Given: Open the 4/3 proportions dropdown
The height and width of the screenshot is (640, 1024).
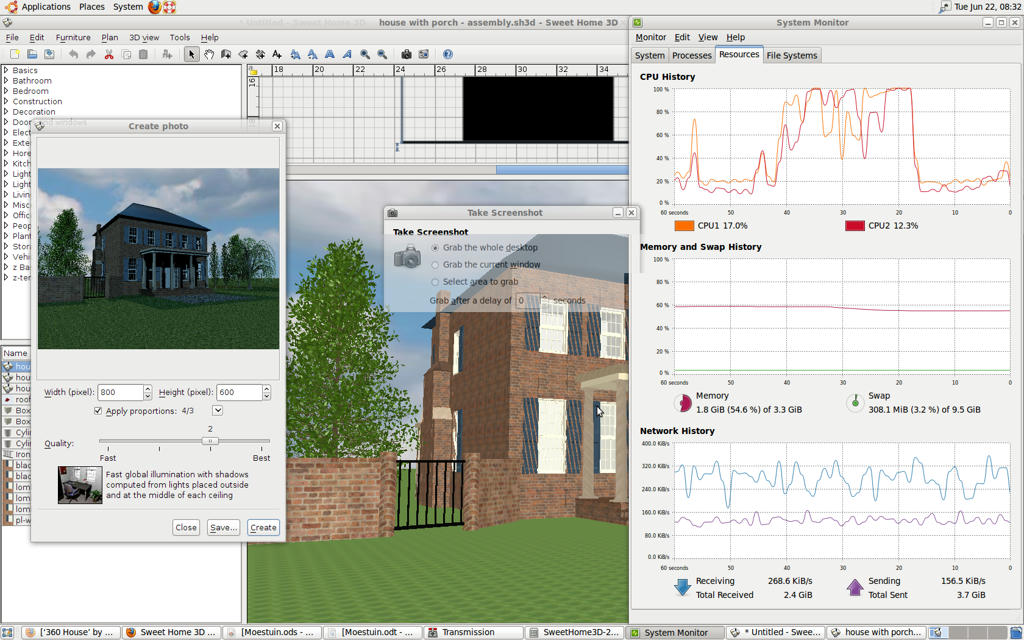Looking at the screenshot, I should tap(217, 410).
